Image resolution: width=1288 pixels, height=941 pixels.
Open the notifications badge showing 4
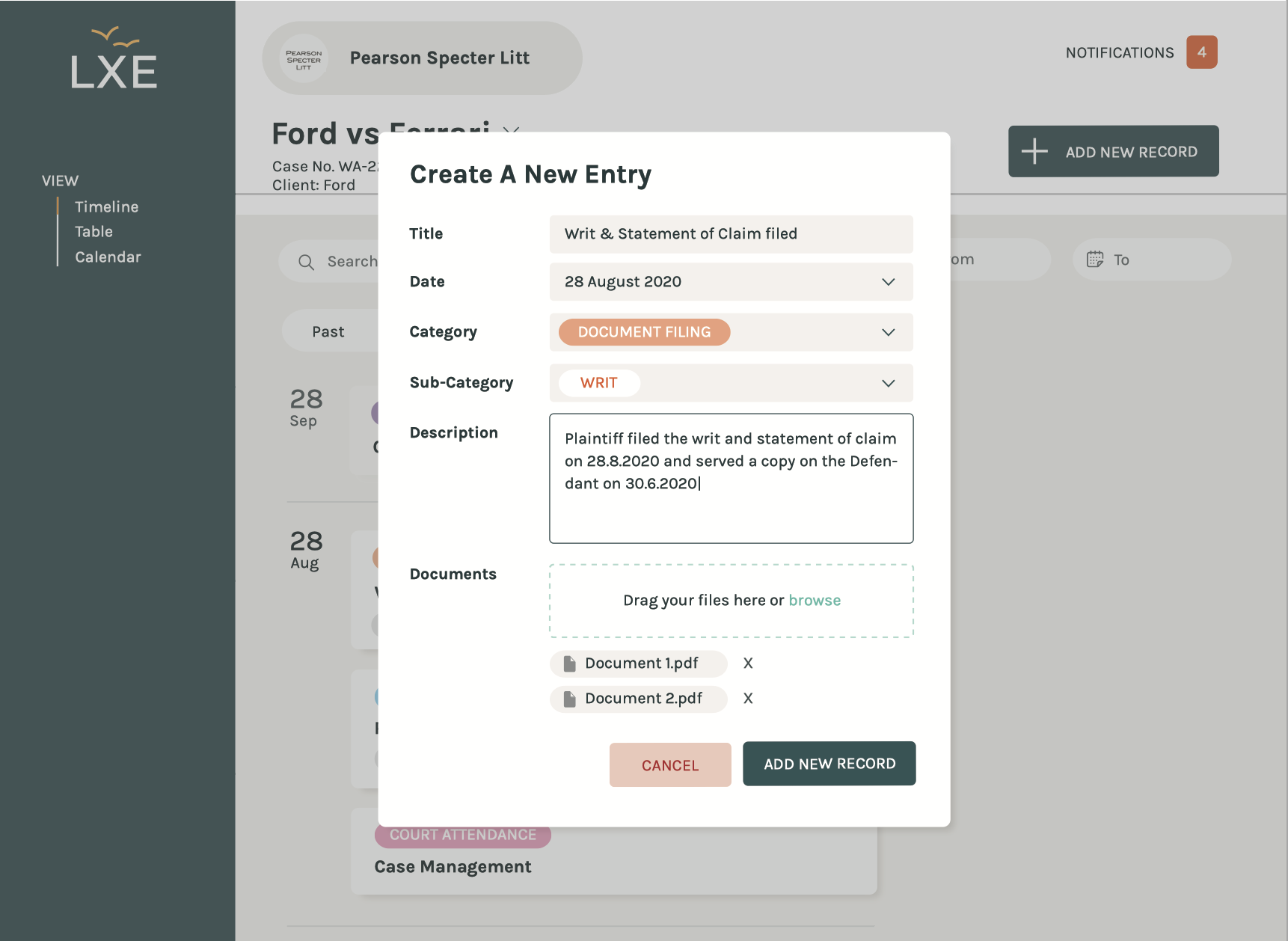1201,52
